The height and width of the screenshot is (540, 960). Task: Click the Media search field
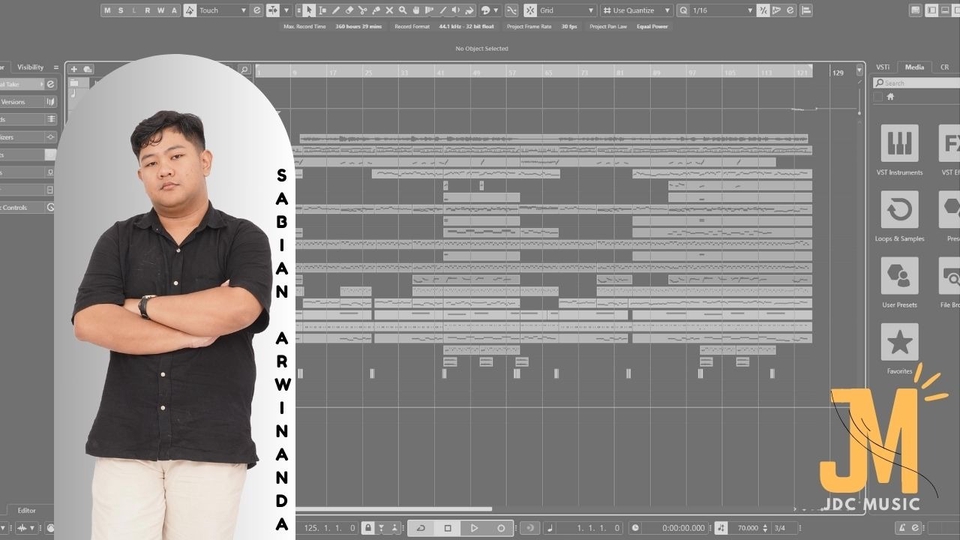click(x=917, y=83)
